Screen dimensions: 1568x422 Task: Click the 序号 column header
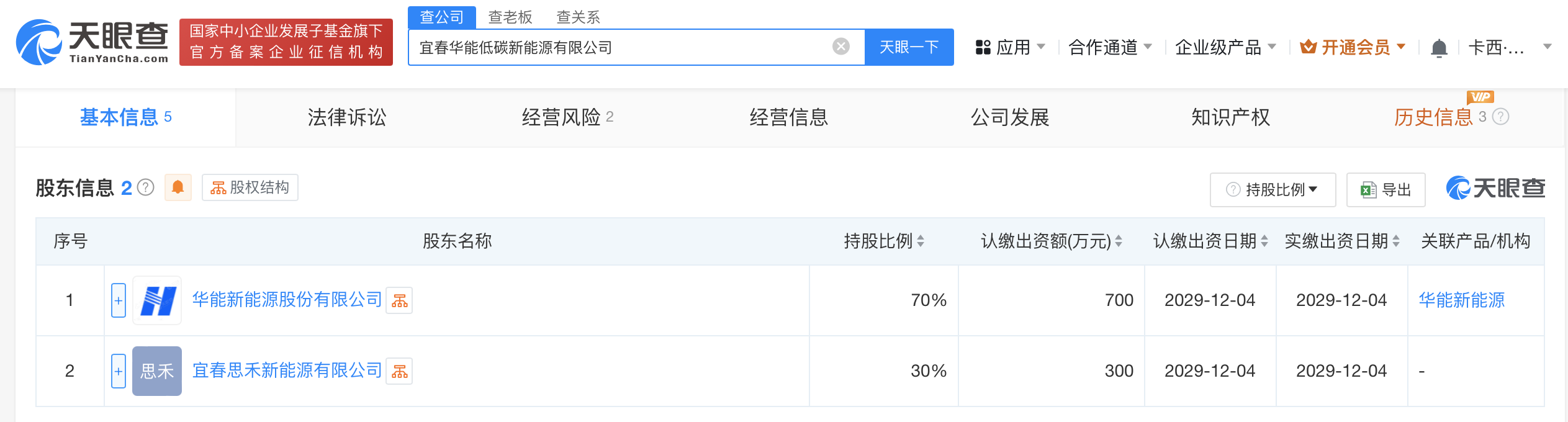point(71,241)
